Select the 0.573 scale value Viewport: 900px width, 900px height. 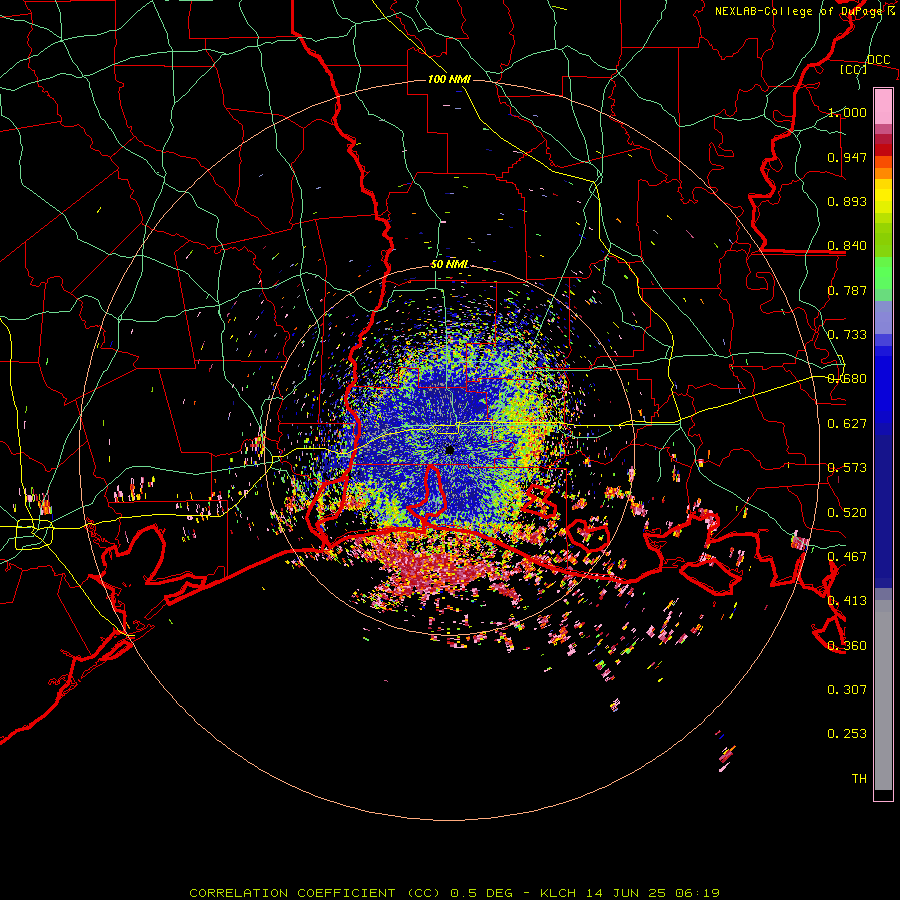pyautogui.click(x=847, y=468)
